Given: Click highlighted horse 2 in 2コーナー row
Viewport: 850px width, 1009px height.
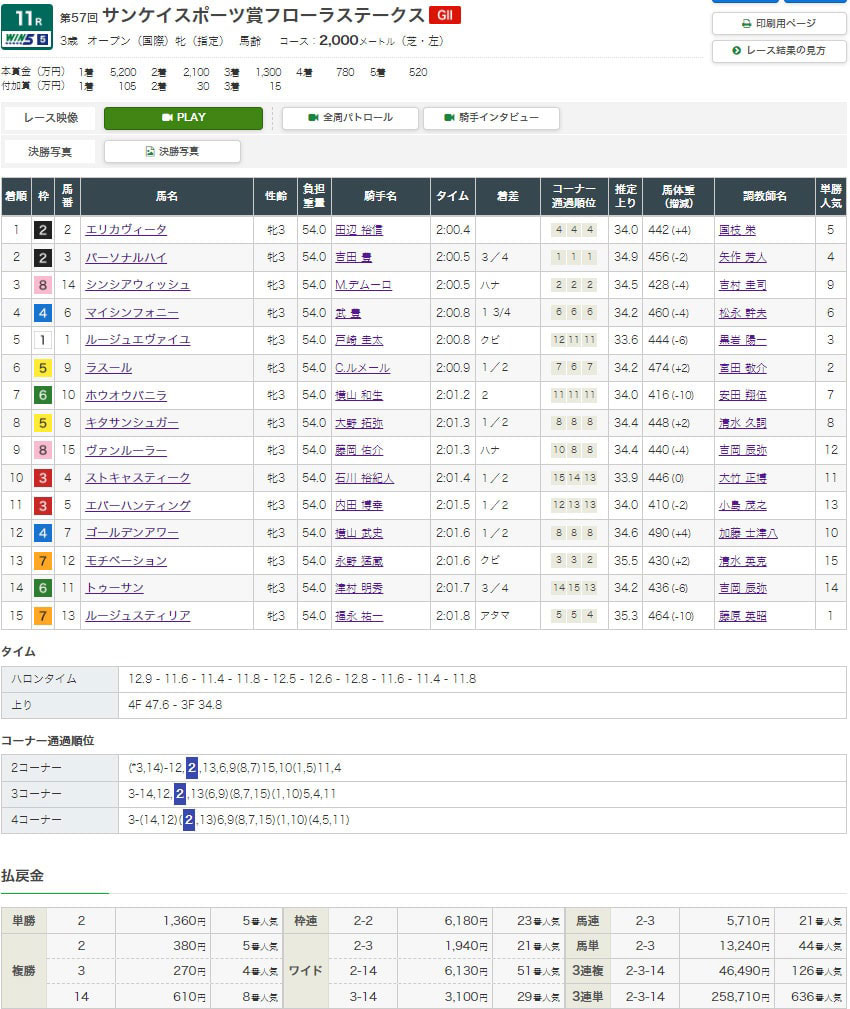Looking at the screenshot, I should tap(191, 768).
